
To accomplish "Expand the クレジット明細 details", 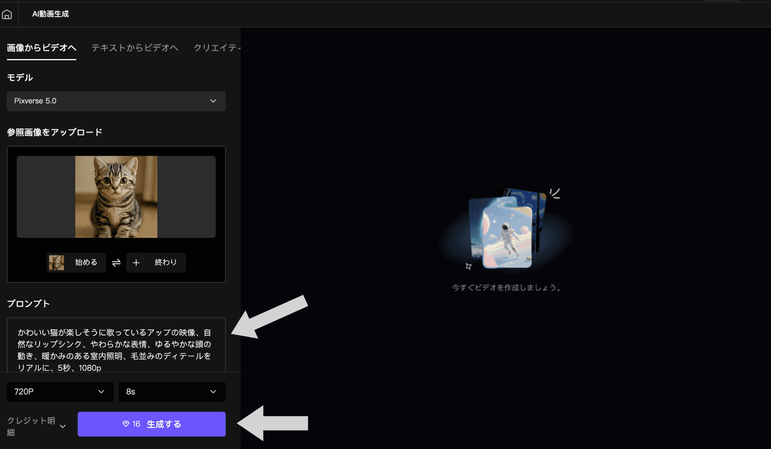I will [36, 426].
